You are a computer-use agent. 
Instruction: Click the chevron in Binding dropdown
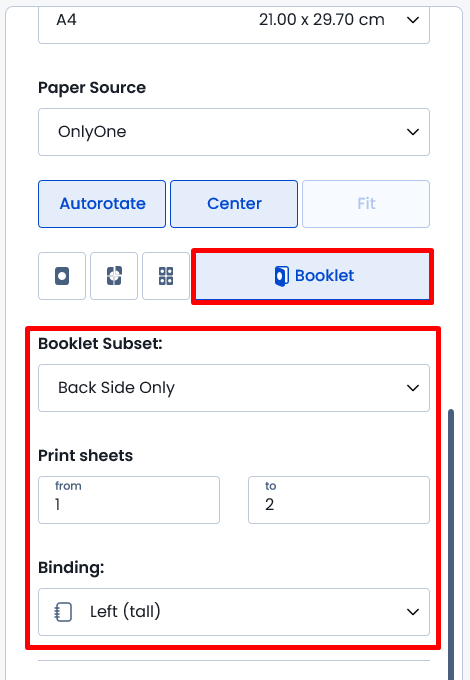click(x=413, y=612)
